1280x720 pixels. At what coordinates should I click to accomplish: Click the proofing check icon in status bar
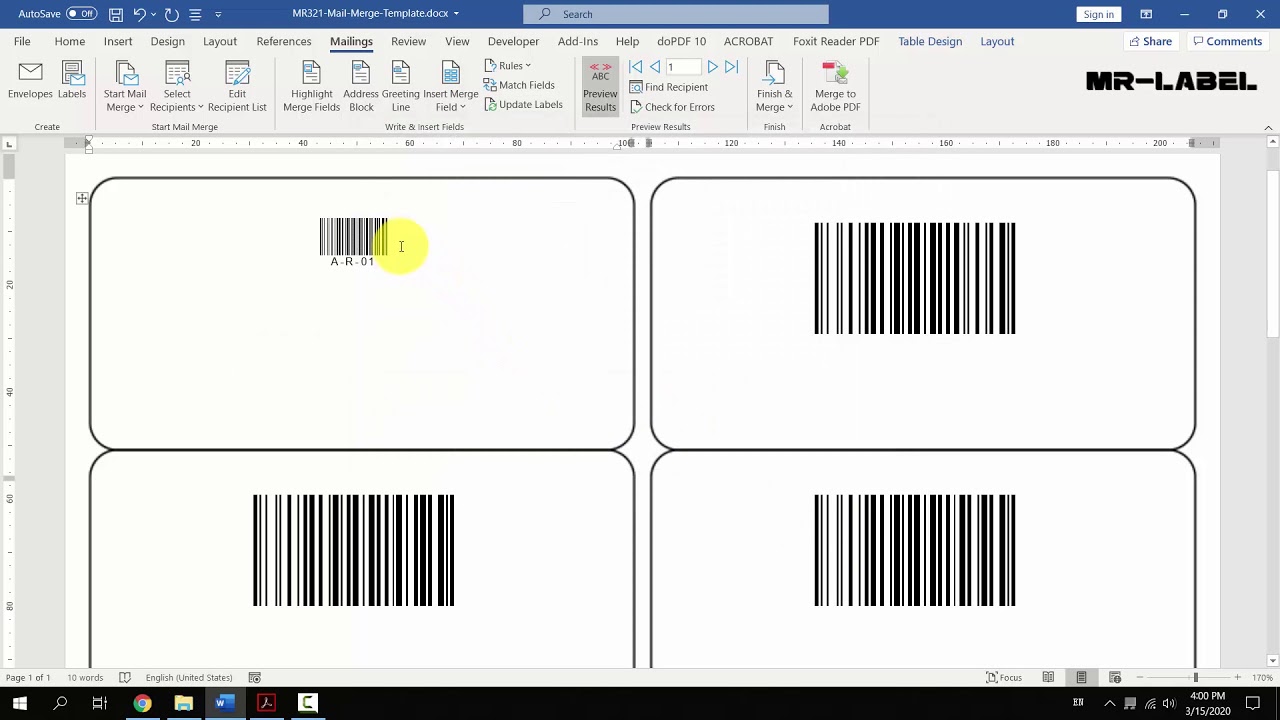(x=125, y=678)
